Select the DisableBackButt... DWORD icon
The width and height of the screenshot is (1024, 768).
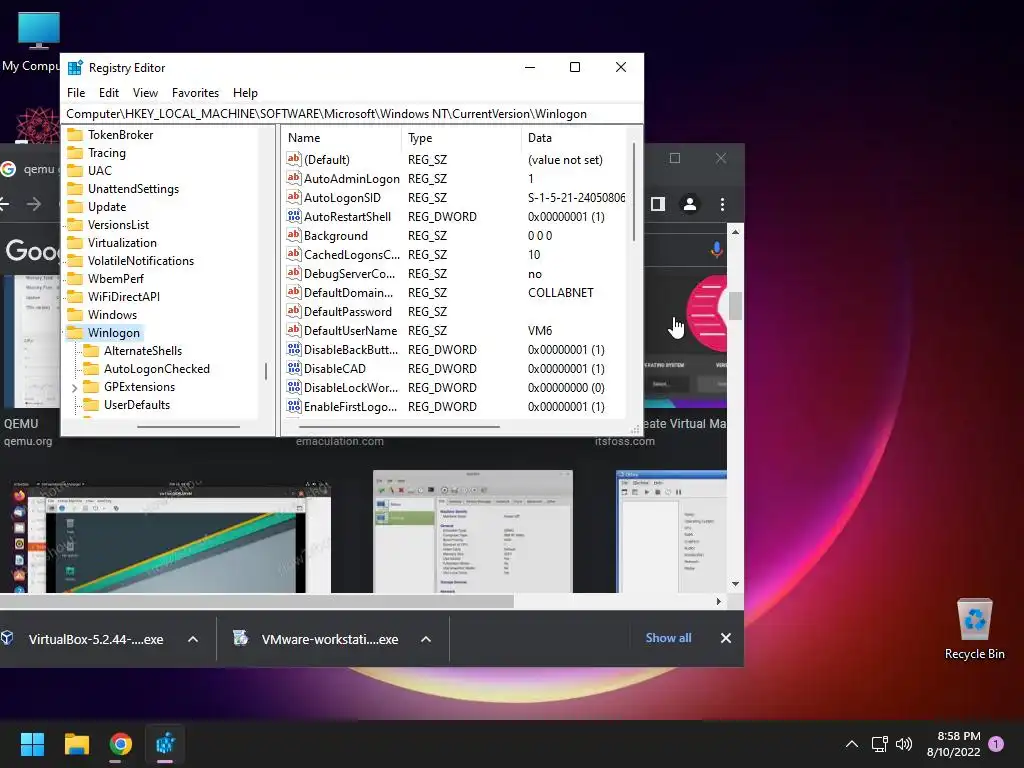click(x=294, y=349)
